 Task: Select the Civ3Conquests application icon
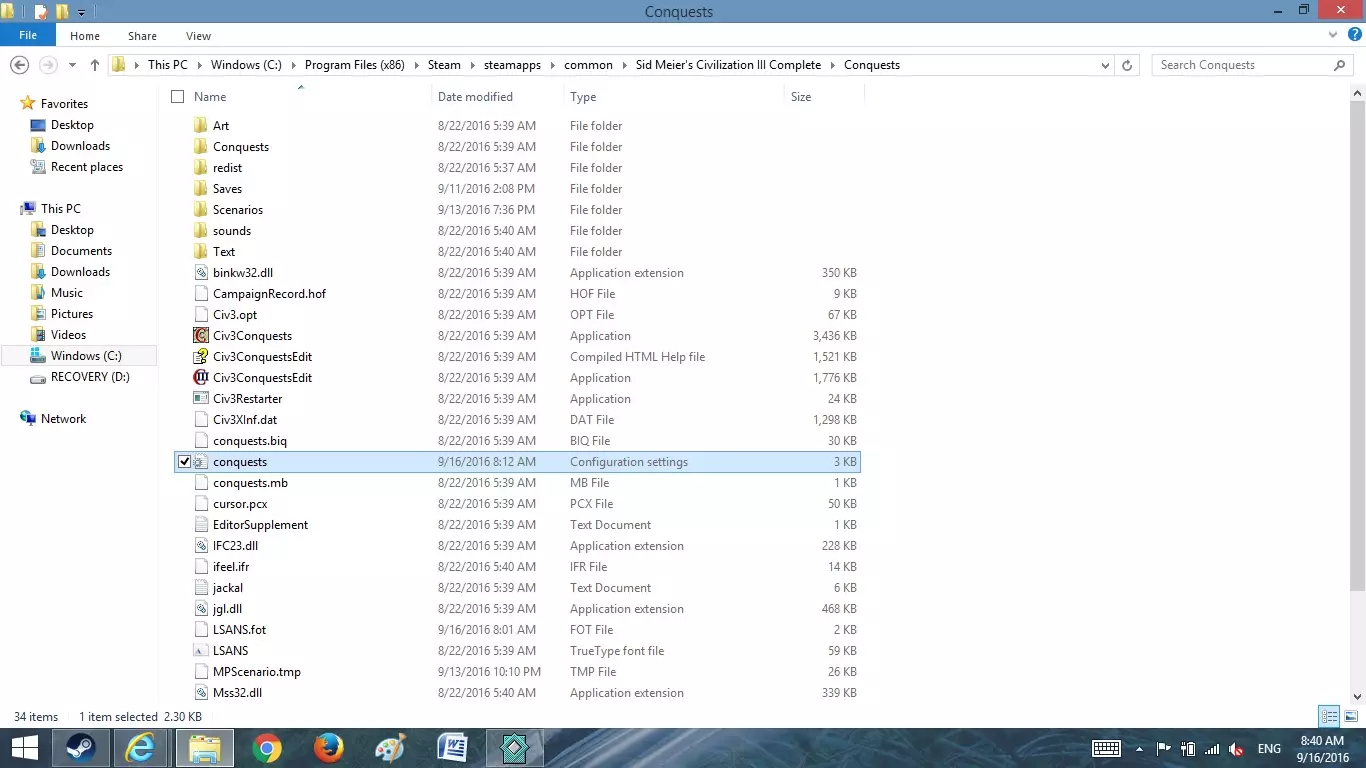pos(201,336)
